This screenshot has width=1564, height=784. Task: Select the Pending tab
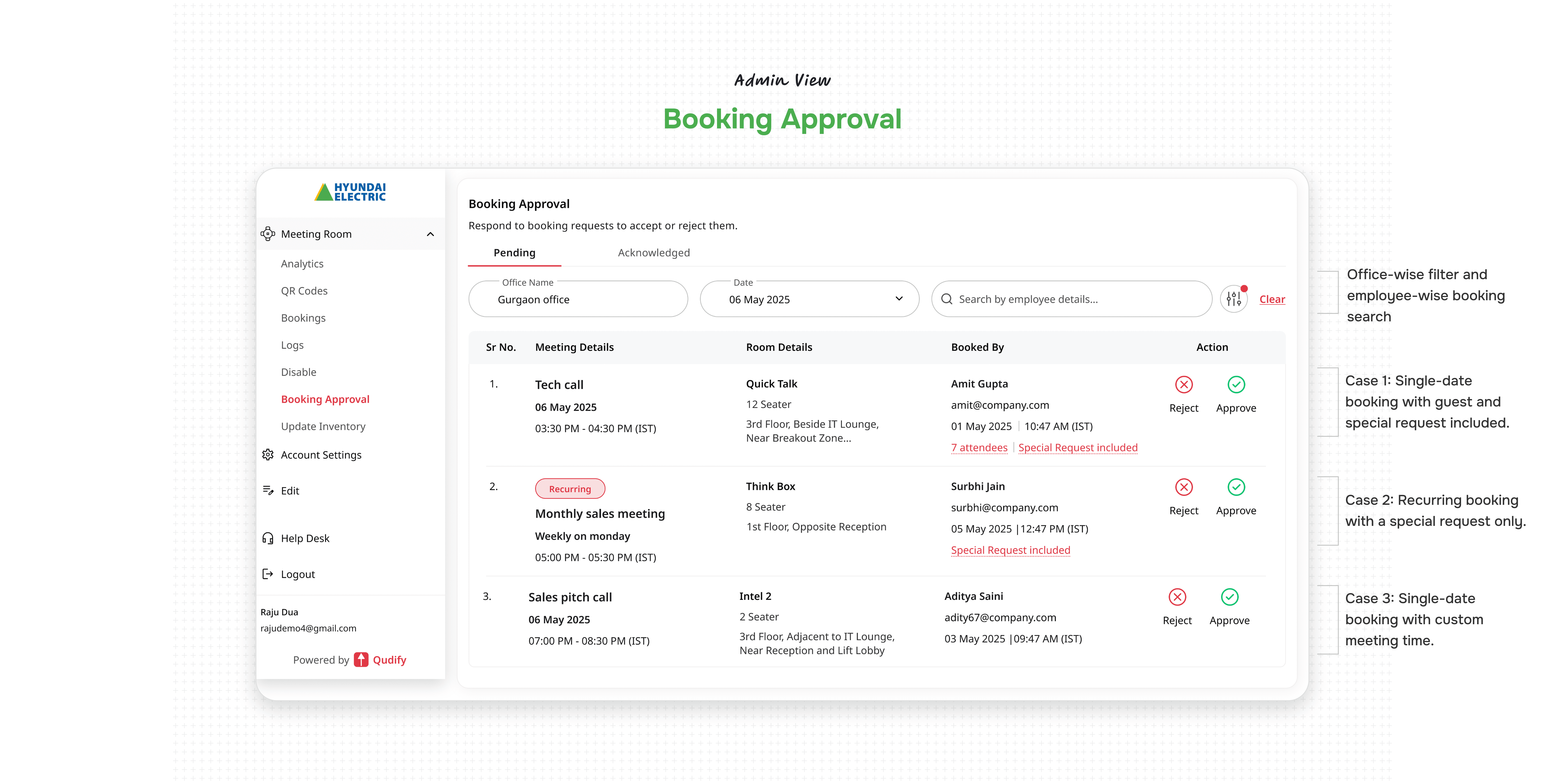click(514, 252)
